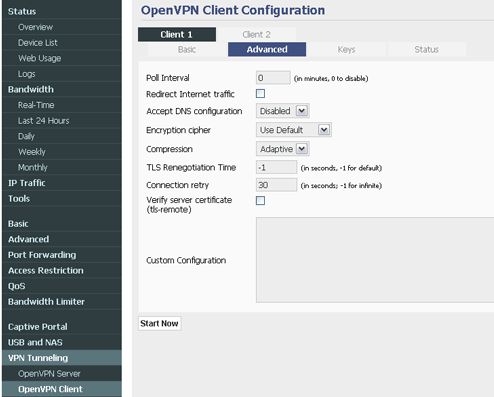Image resolution: width=494 pixels, height=397 pixels.
Task: Open the Accept DNS configuration dropdown
Action: click(x=283, y=111)
